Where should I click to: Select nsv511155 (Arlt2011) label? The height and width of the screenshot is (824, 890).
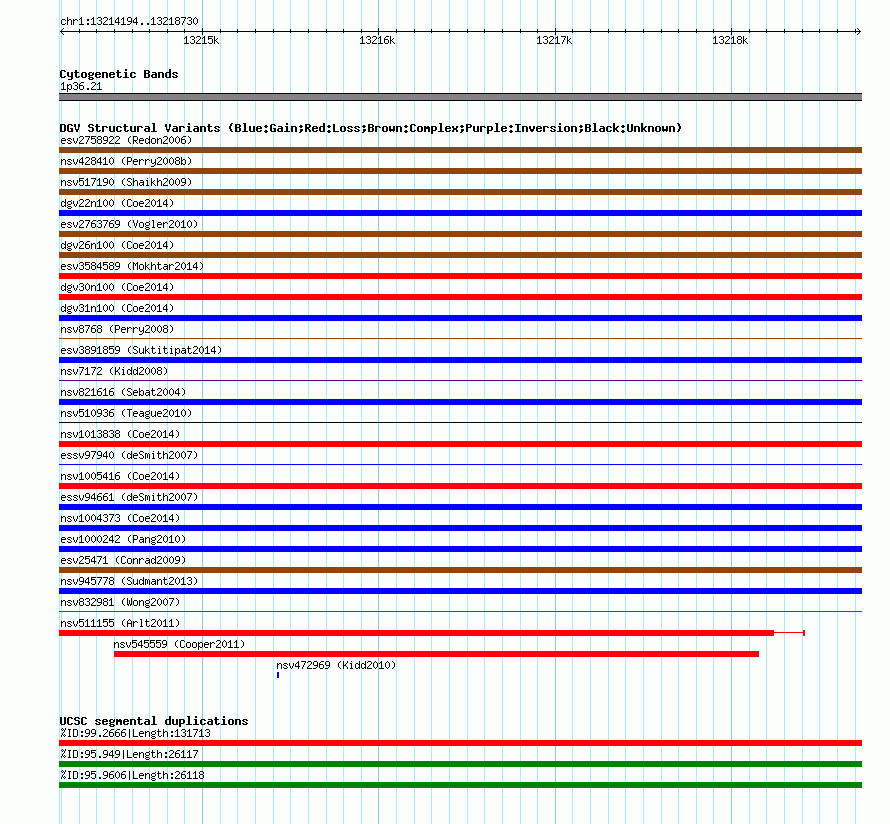pos(120,623)
